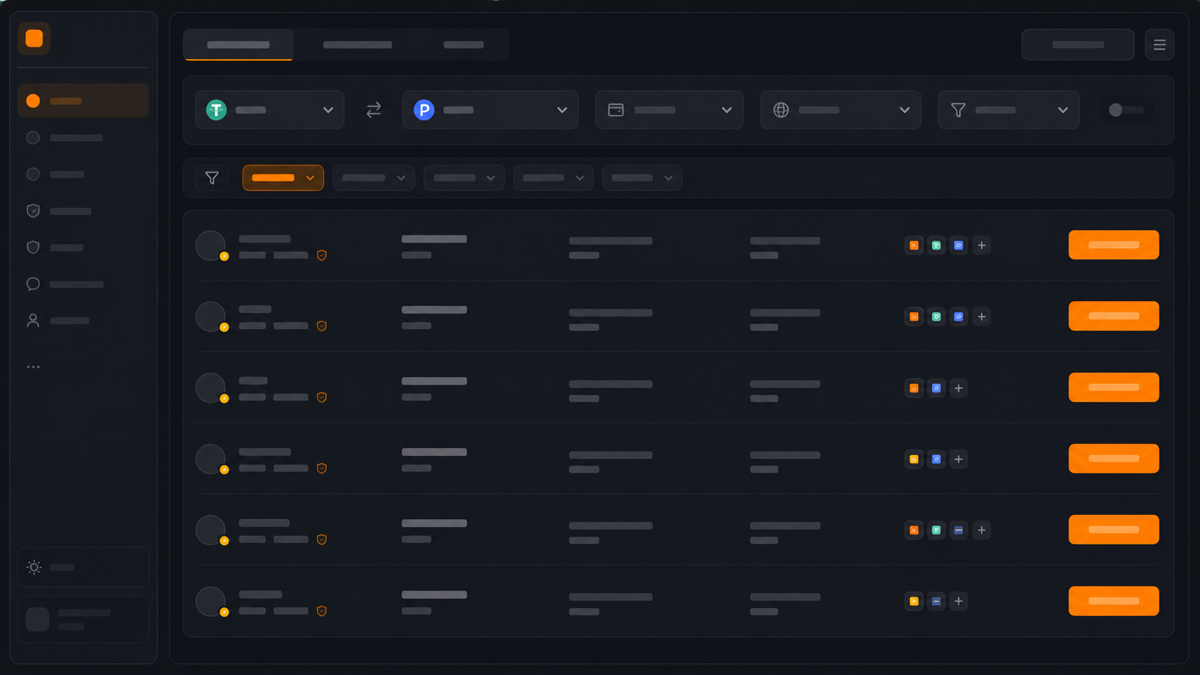
Task: Click the three-dots more item in sidebar
Action: click(34, 367)
